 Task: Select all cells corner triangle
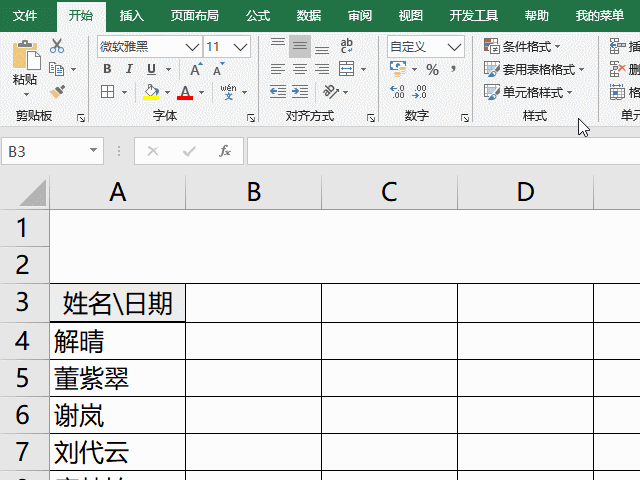coord(32,193)
